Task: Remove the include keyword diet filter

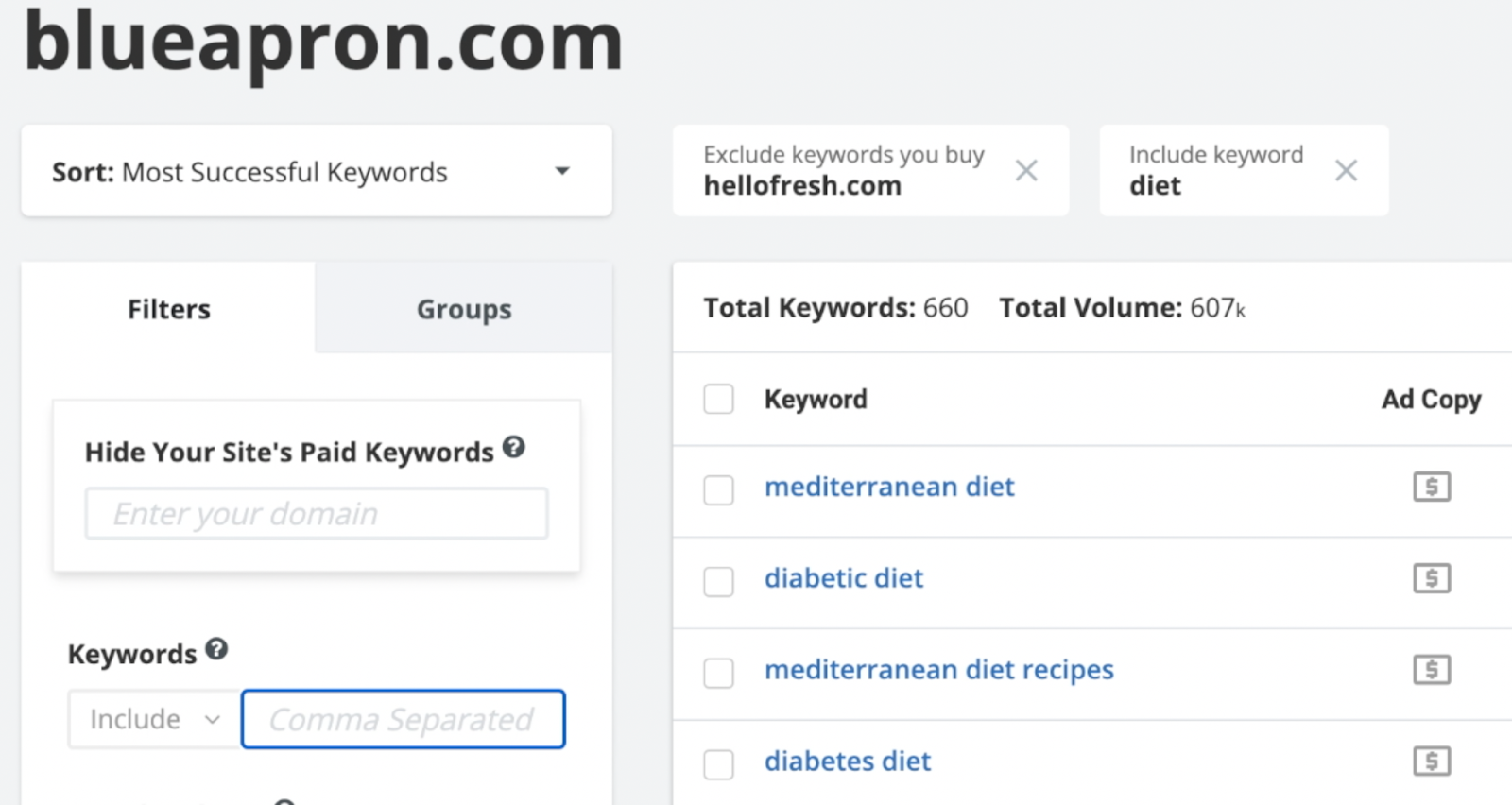Action: [x=1346, y=171]
